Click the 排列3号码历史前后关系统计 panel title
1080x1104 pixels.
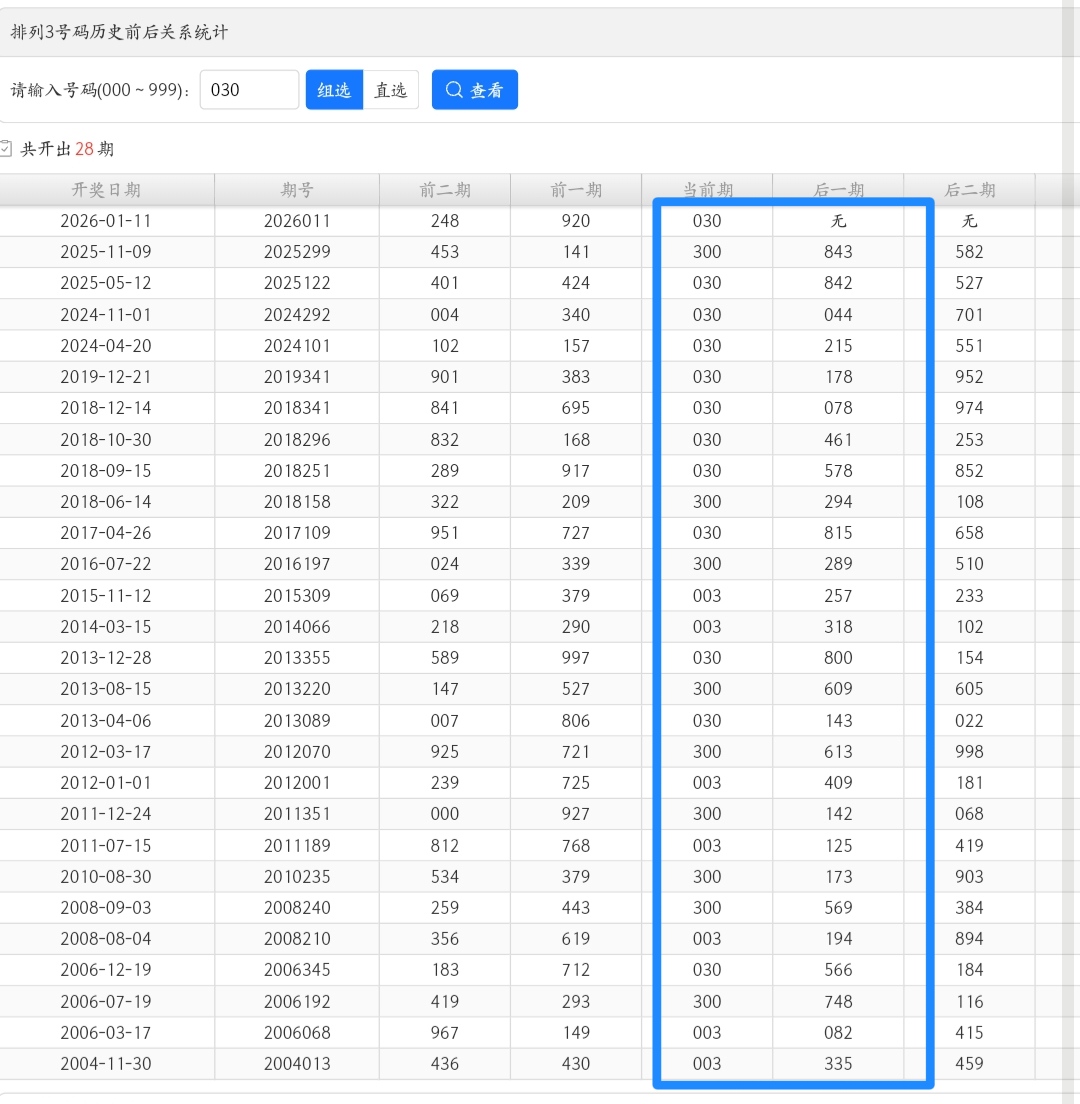point(119,32)
